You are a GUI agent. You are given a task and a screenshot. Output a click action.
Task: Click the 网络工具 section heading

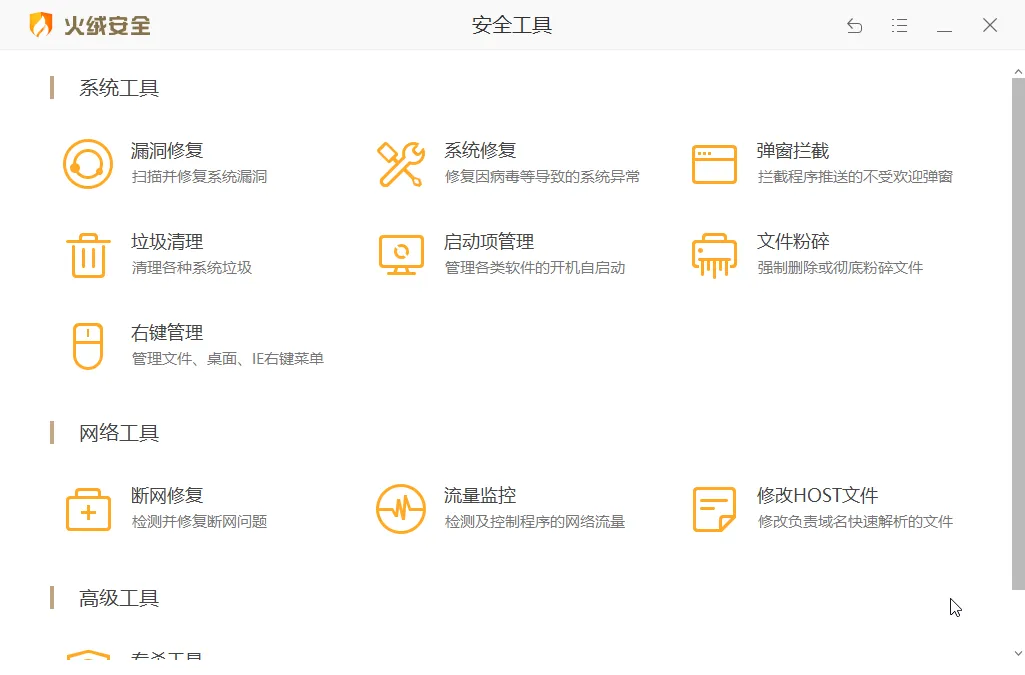click(x=119, y=433)
